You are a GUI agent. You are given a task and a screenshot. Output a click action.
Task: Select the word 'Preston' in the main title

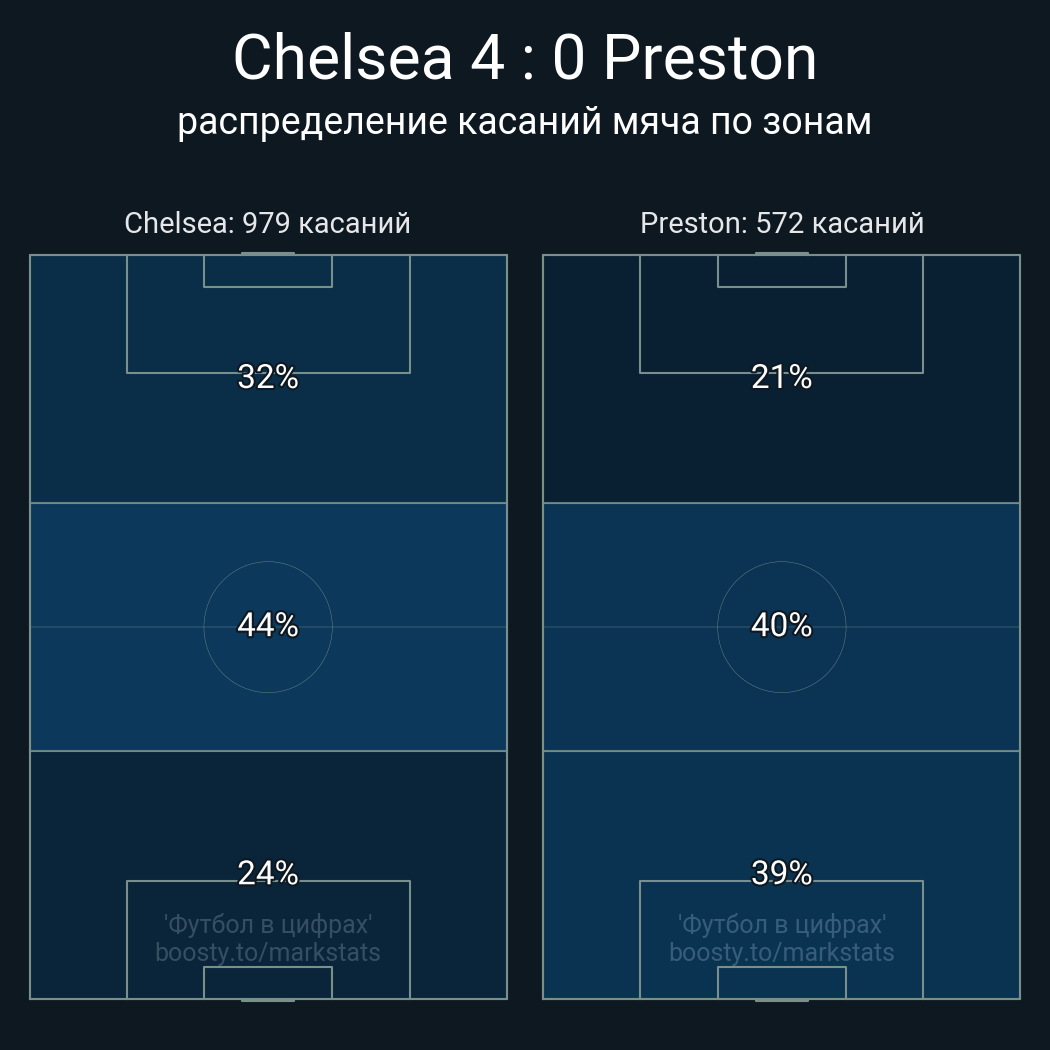pyautogui.click(x=710, y=58)
